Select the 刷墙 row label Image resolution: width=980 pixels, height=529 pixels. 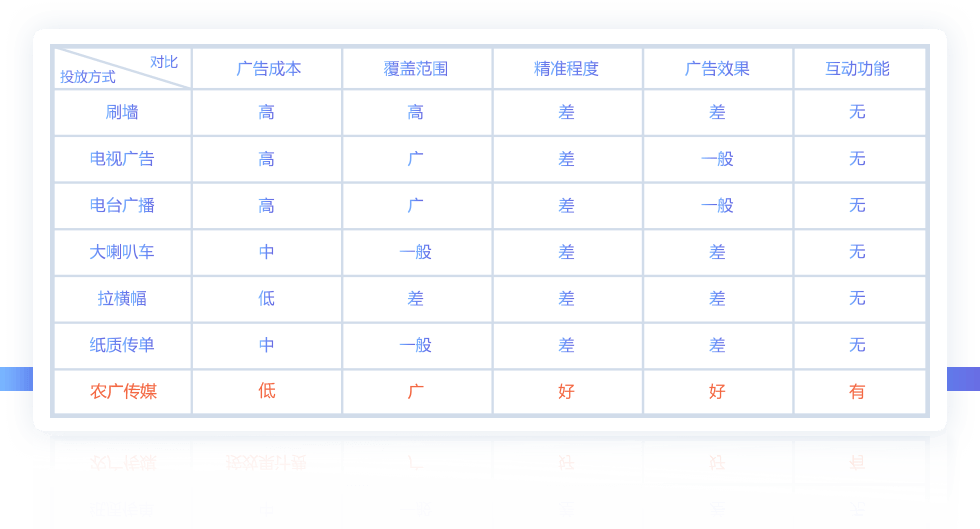[122, 113]
